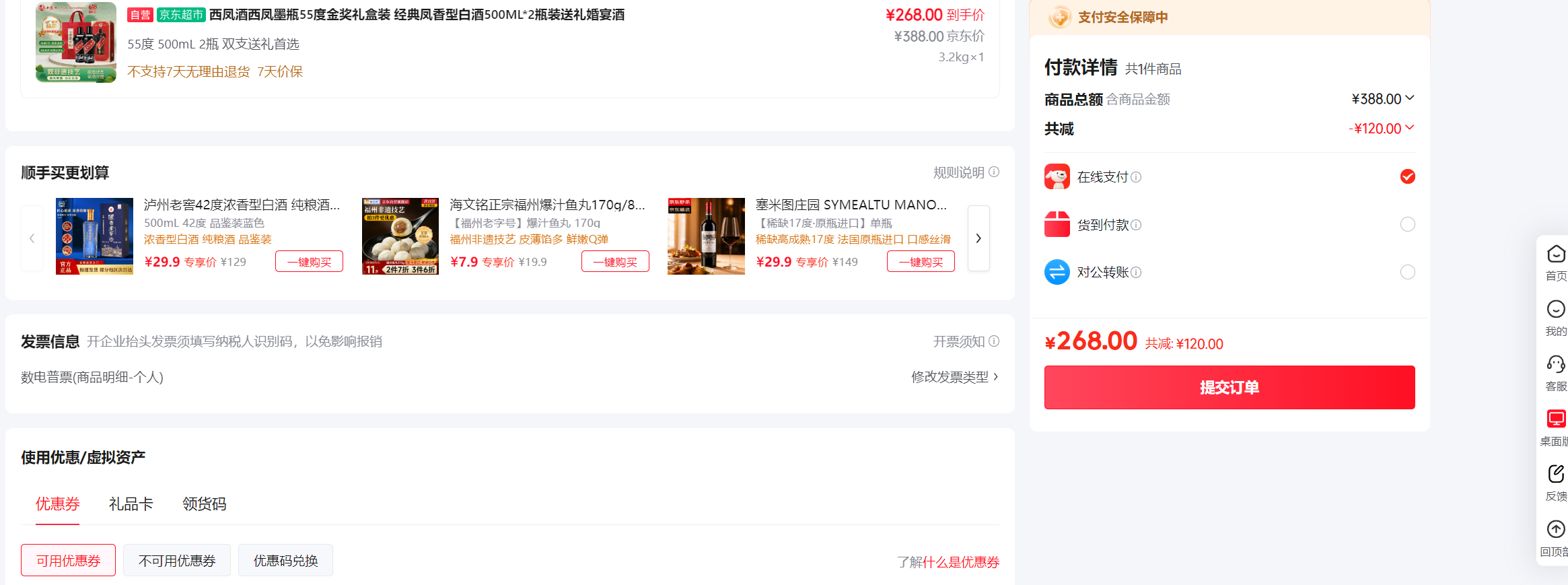1568x585 pixels.
Task: Open the 塞米图庄园 red wine thumbnail
Action: pos(706,236)
